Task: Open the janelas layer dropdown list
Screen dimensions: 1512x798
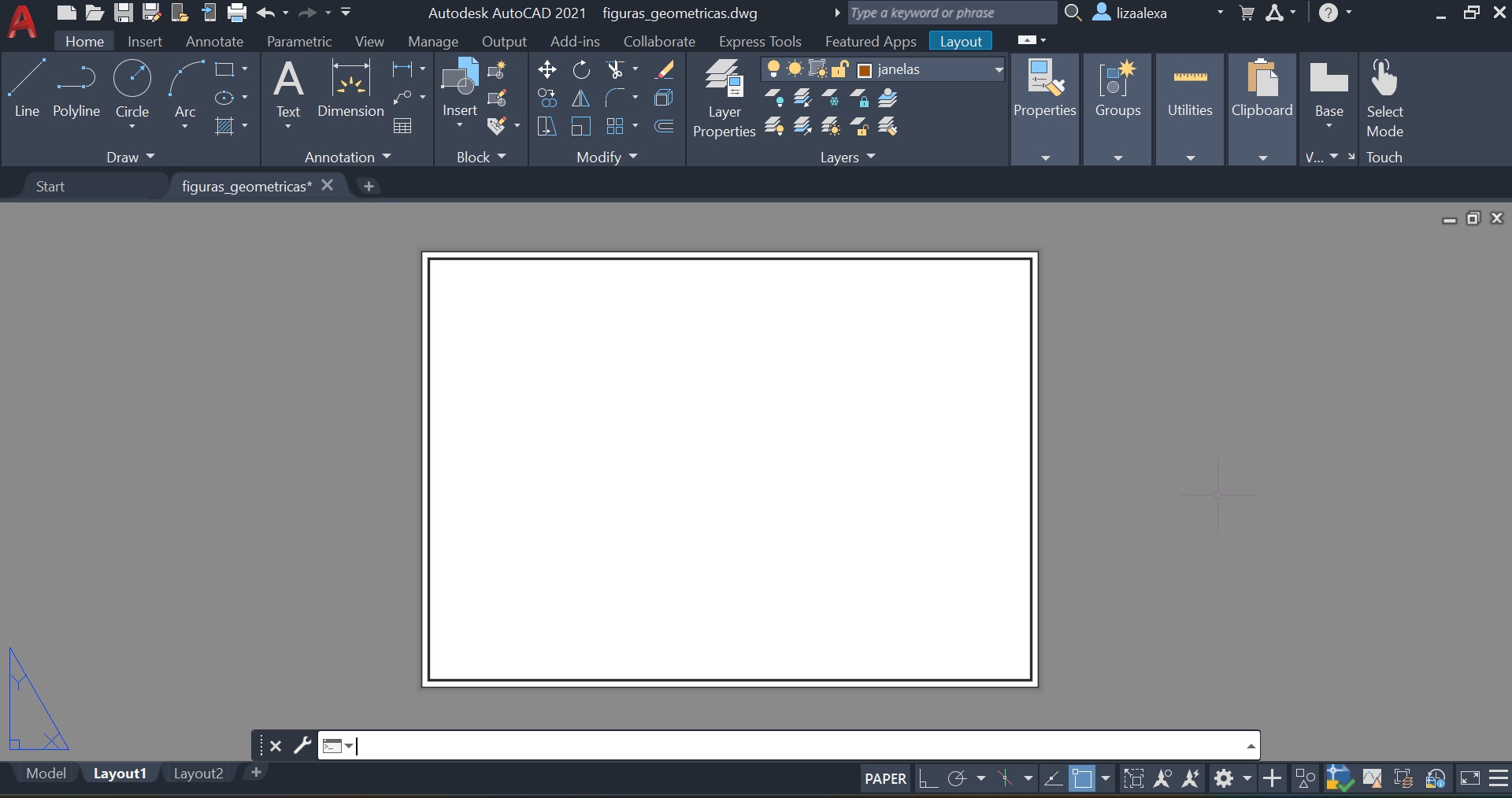Action: tap(999, 69)
